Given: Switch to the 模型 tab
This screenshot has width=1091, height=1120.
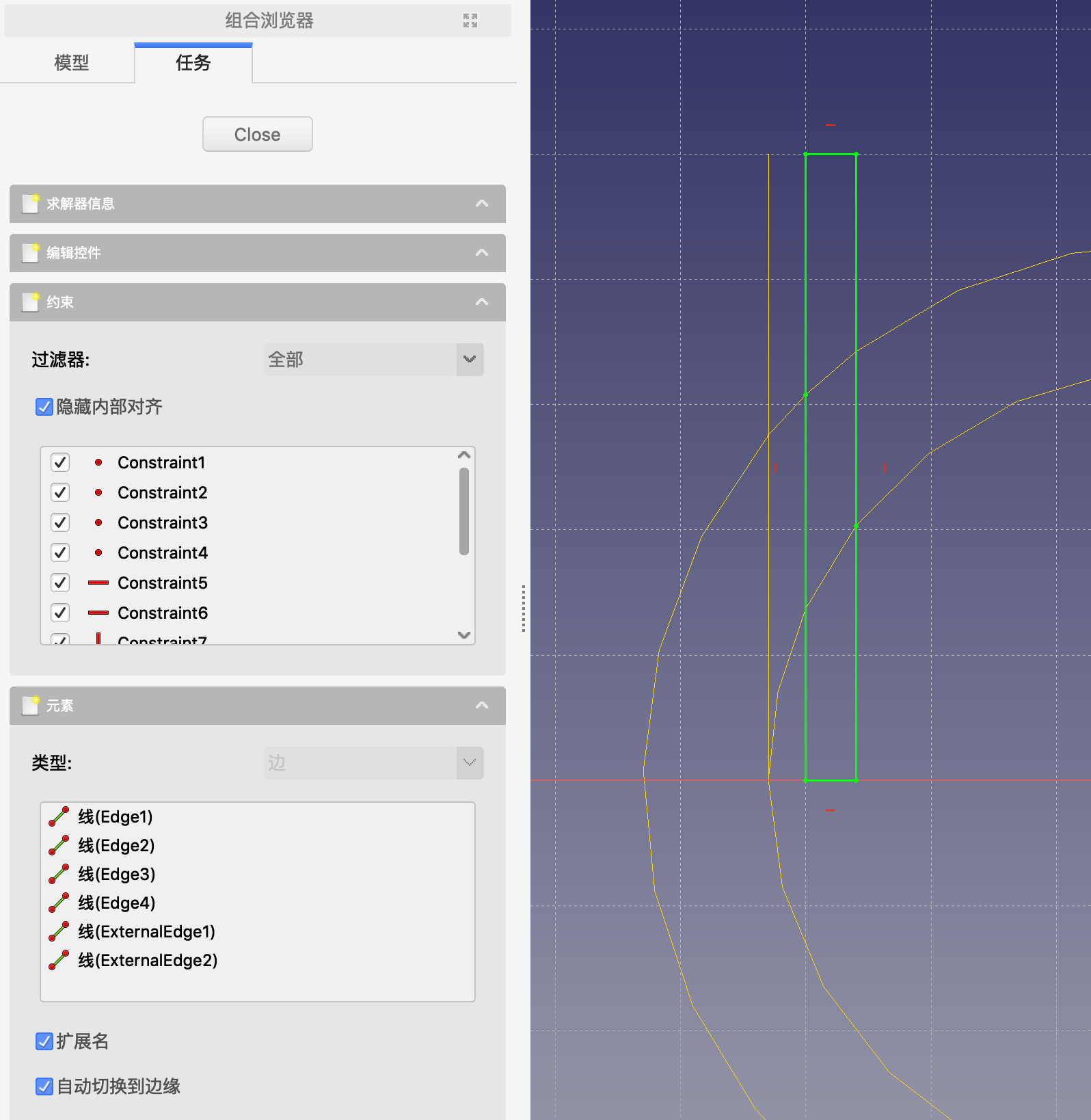Looking at the screenshot, I should point(71,63).
